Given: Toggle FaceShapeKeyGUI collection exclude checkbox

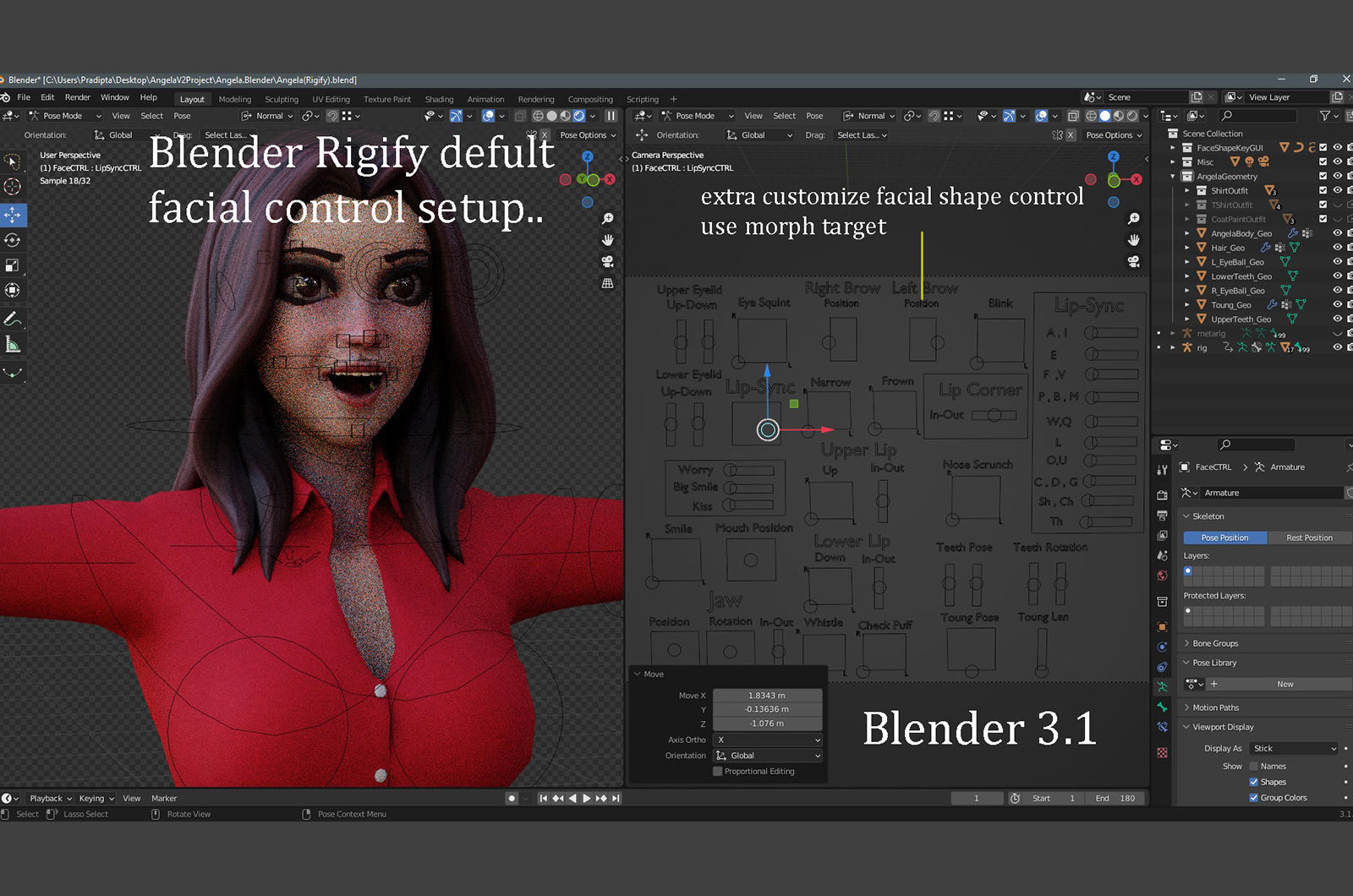Looking at the screenshot, I should [x=1323, y=148].
